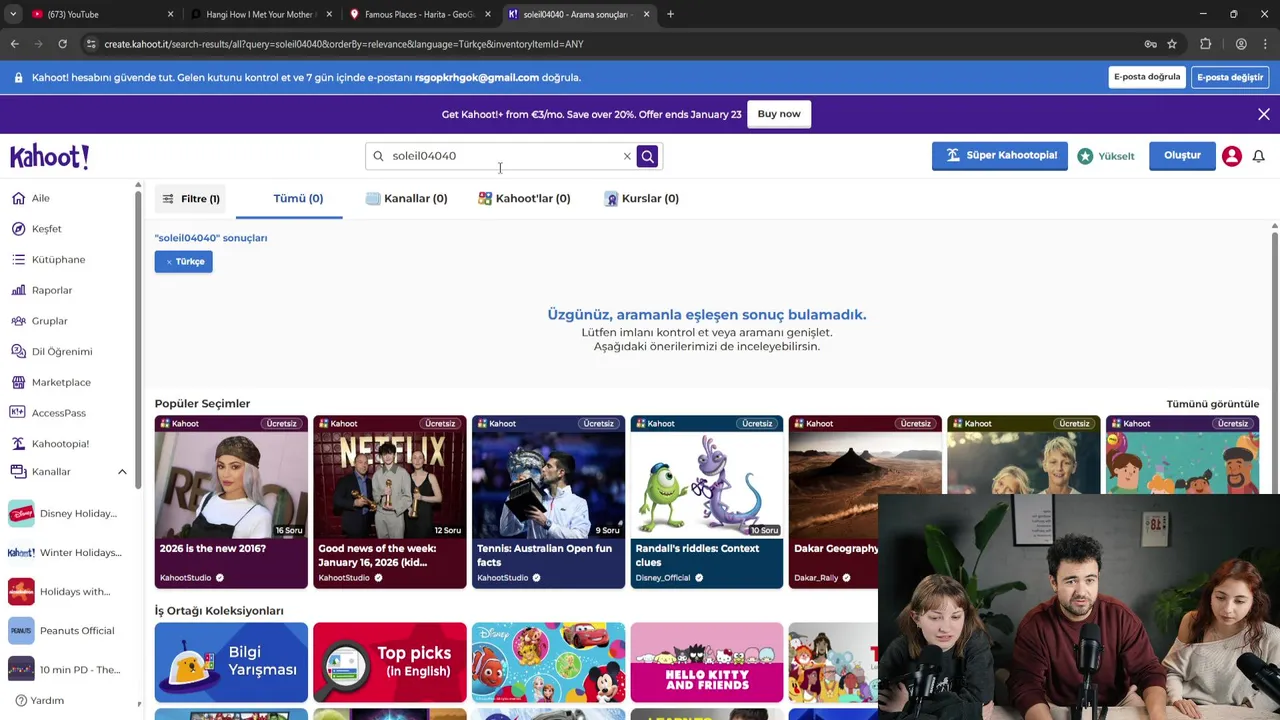Open 'Tennis: Australian Open fun facts' kahoot

click(x=548, y=502)
